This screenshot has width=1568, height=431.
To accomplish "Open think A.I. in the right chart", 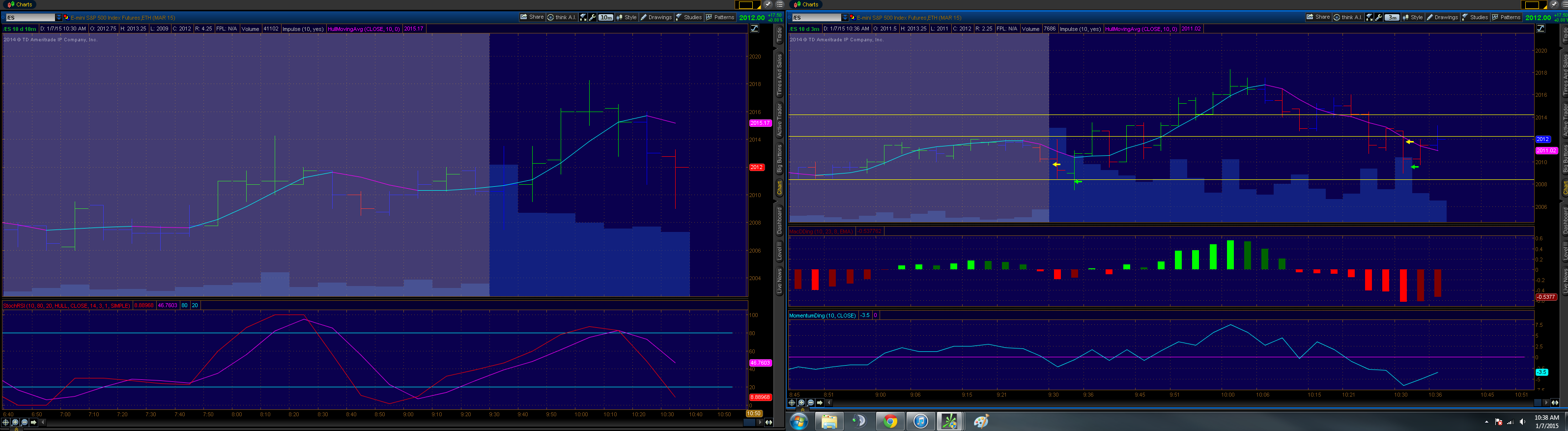I will click(x=1348, y=17).
